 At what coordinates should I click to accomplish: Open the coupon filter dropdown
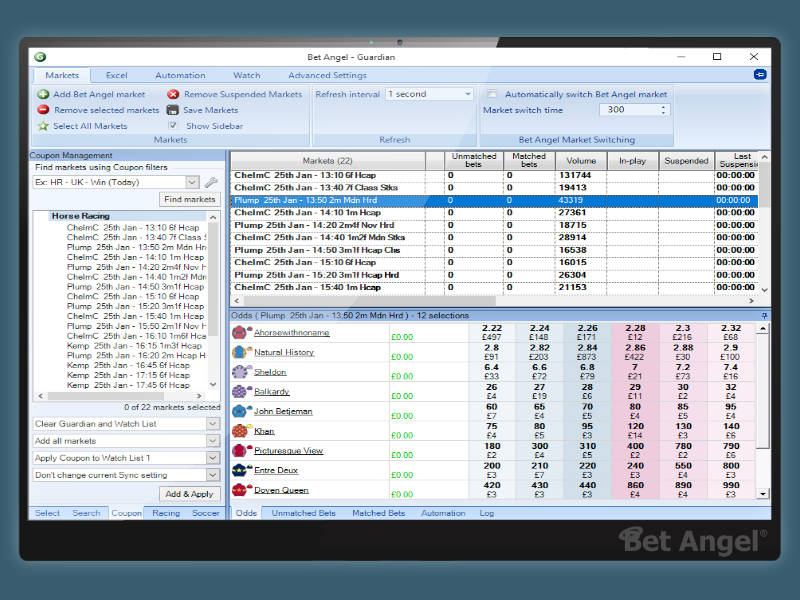point(192,182)
